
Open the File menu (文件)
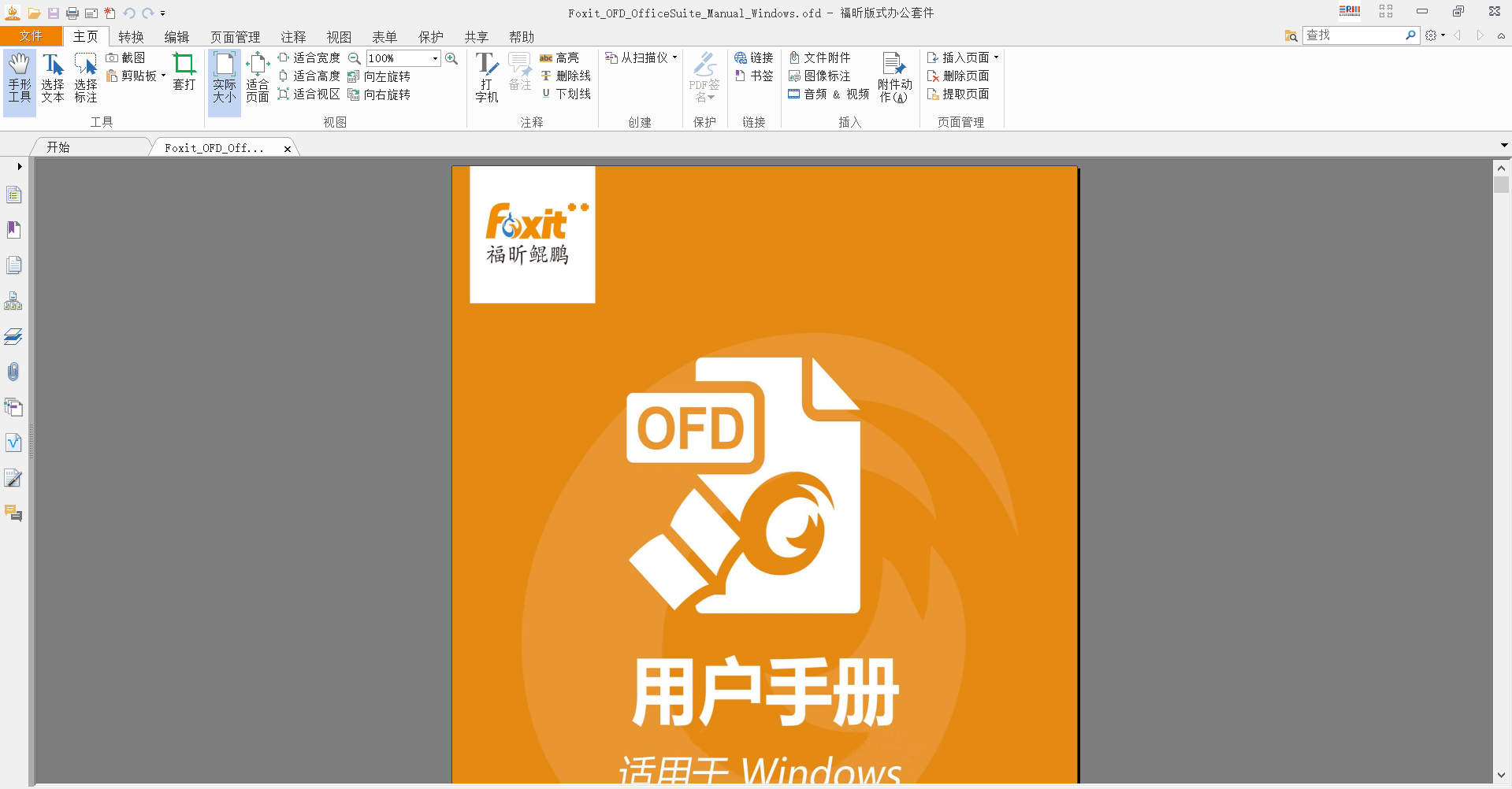pyautogui.click(x=31, y=36)
